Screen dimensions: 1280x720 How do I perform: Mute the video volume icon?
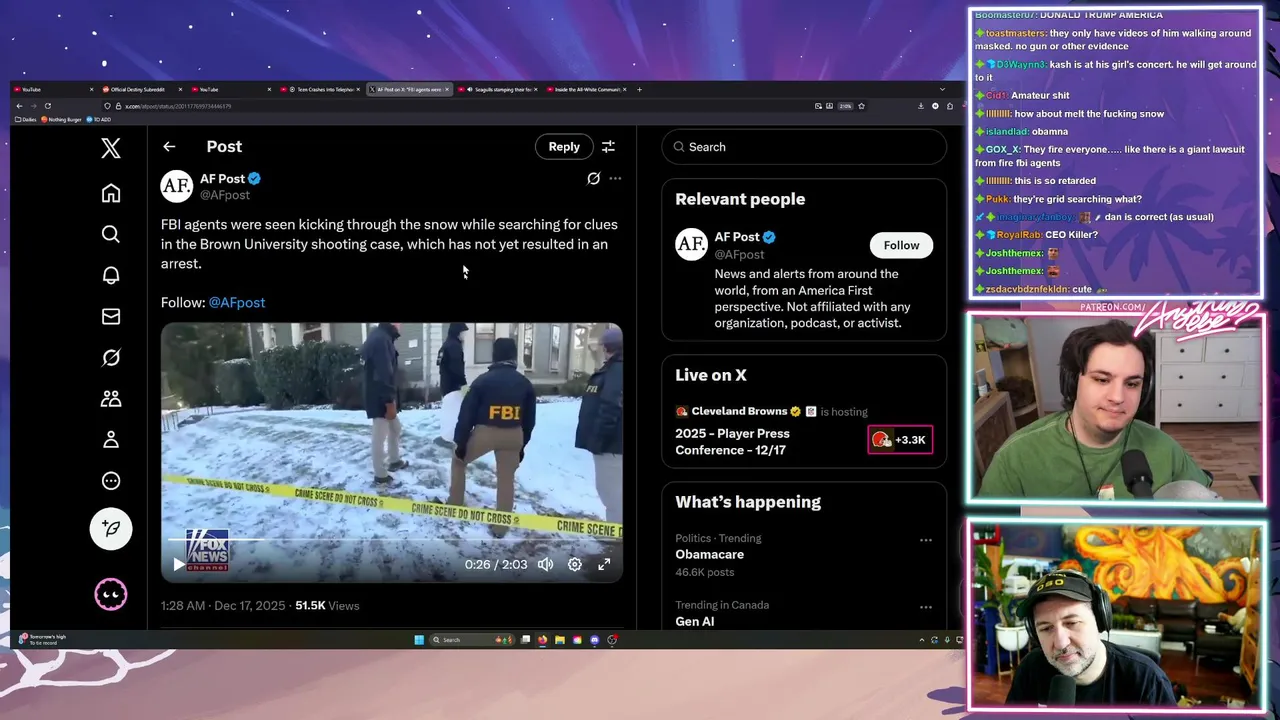click(545, 565)
